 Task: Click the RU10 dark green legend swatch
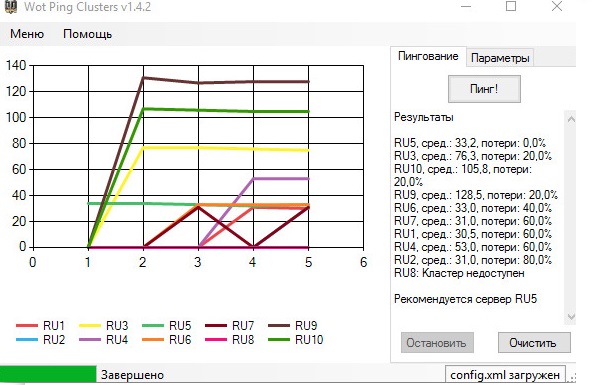279,340
